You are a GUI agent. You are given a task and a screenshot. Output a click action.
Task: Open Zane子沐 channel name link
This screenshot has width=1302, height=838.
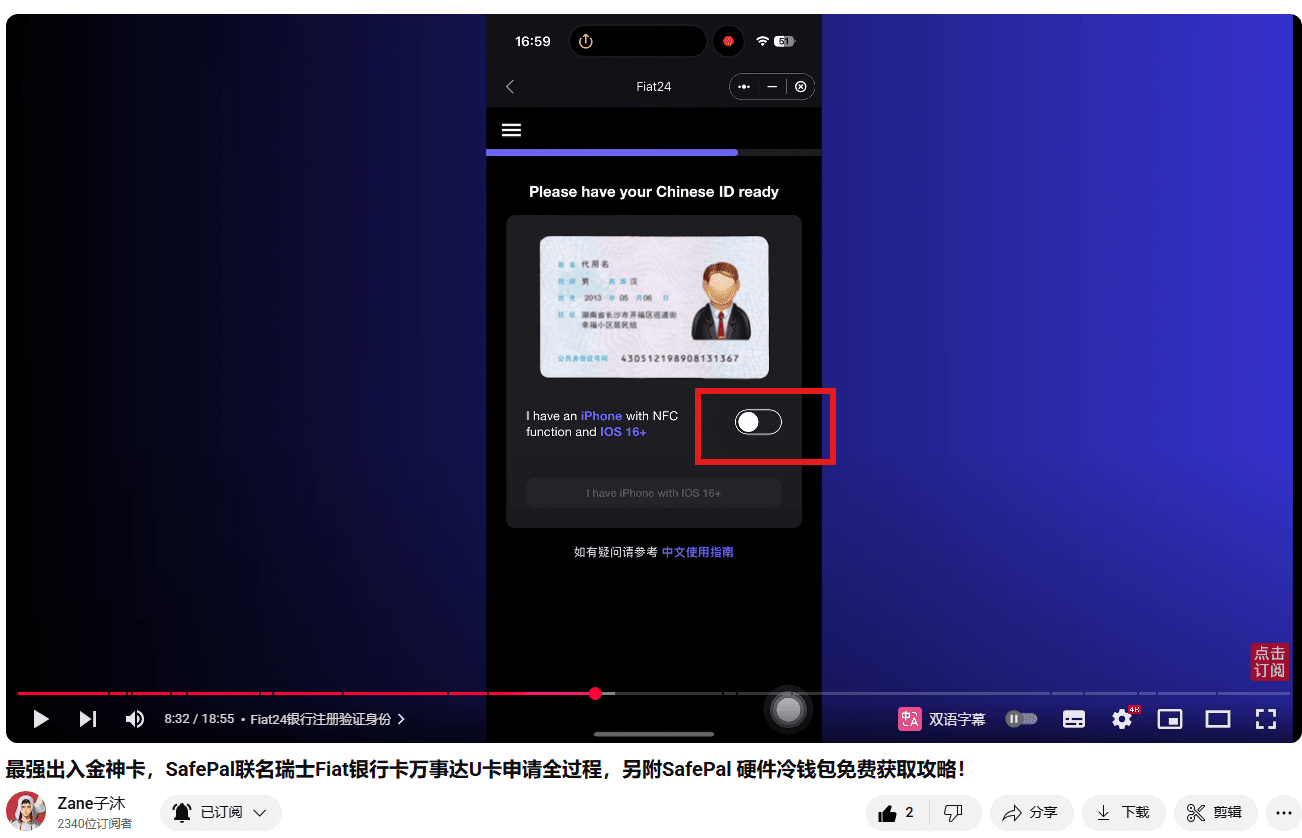click(x=91, y=804)
